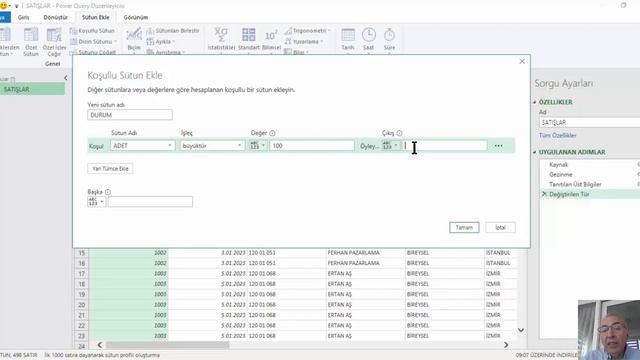Open the Ayıkla ribbon dropdown
This screenshot has width=640, height=360.
[x=161, y=42]
